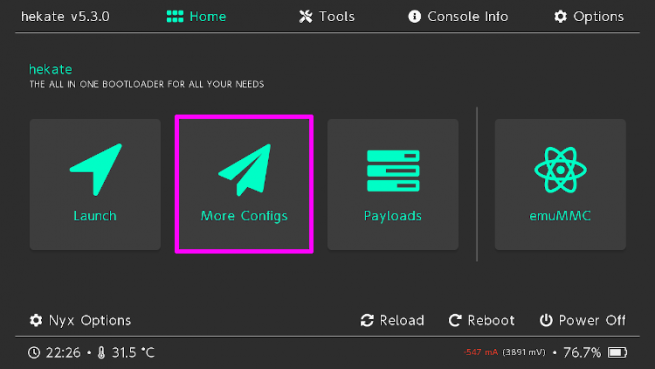Open the Options tab

(x=589, y=16)
